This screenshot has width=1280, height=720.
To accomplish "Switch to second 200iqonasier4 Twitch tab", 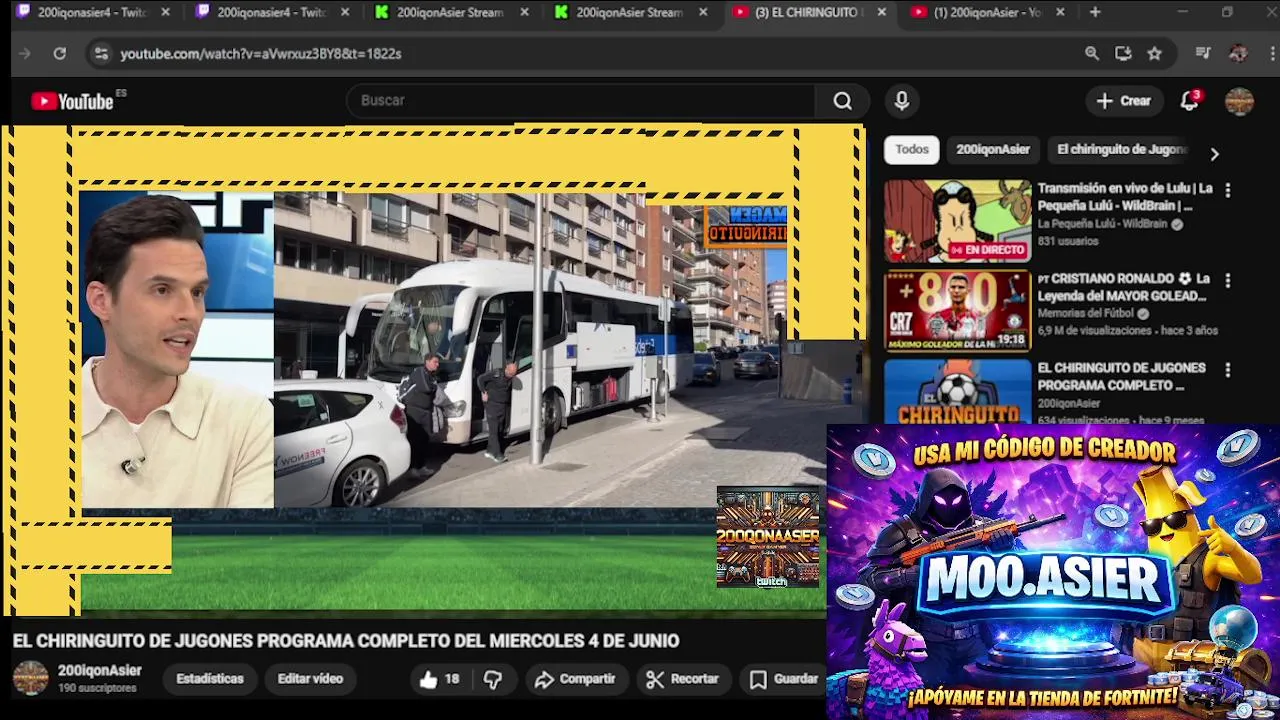I will (x=272, y=12).
